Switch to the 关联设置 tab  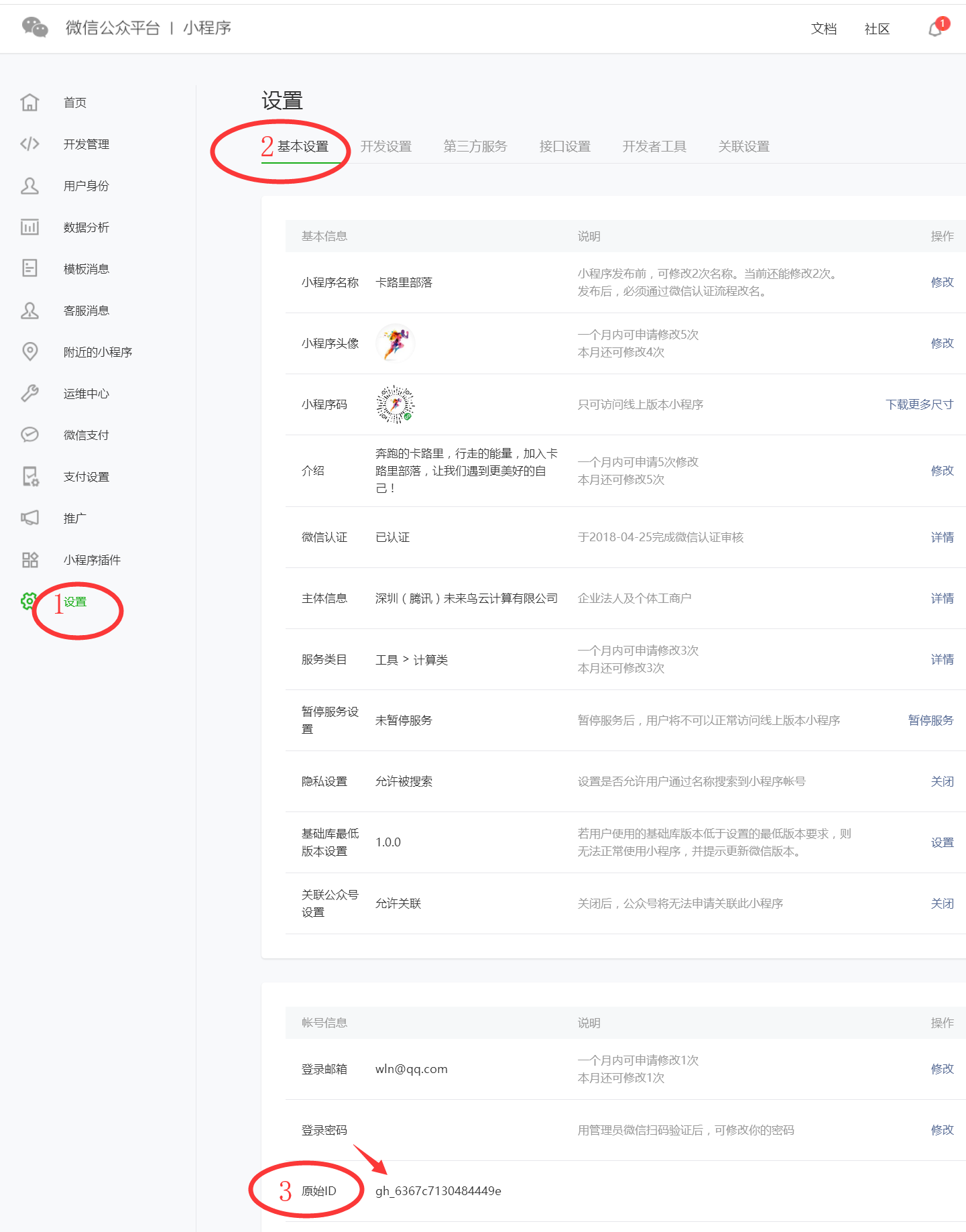click(x=743, y=146)
